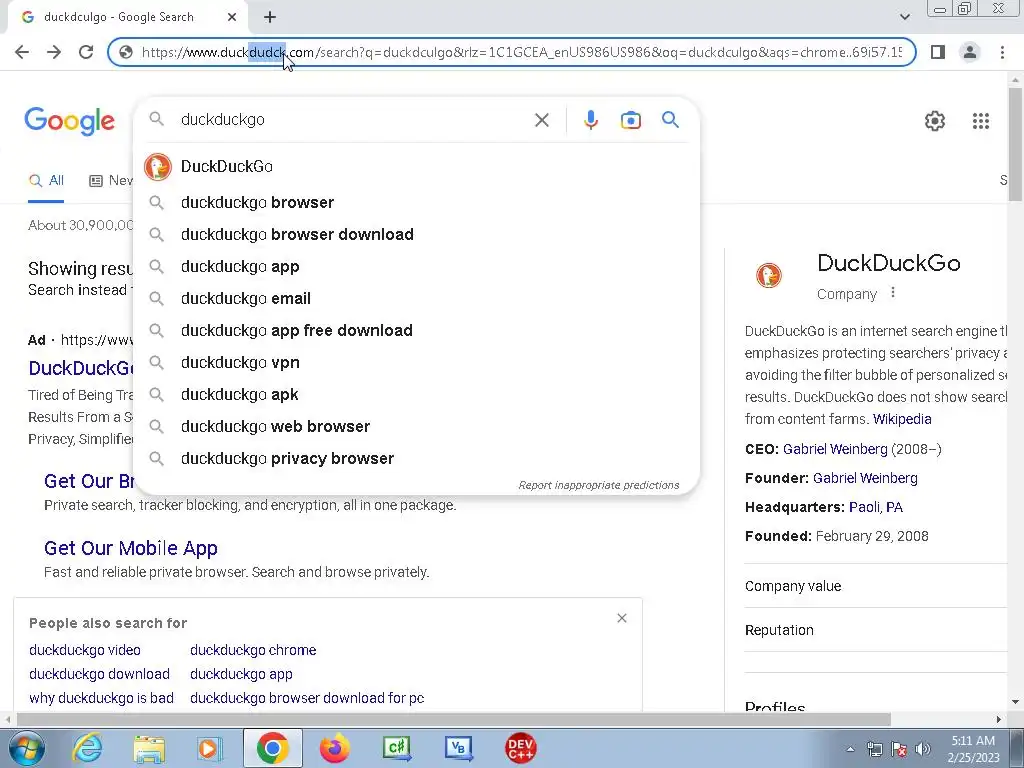
Task: Reload the current page
Action: (x=86, y=52)
